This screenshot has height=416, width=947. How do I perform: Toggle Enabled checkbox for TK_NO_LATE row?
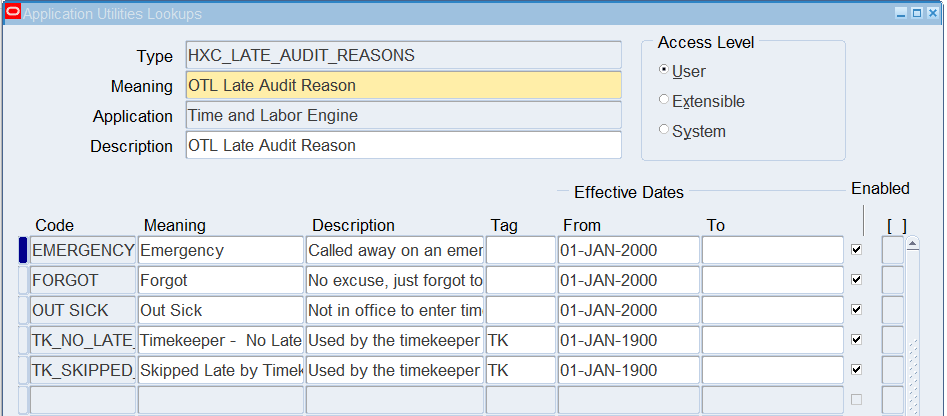pos(856,340)
